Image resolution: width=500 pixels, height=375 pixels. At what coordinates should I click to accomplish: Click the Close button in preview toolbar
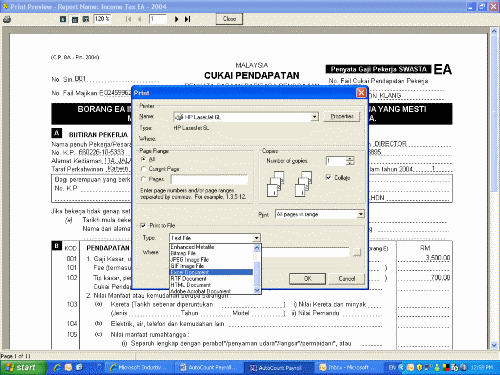click(x=229, y=19)
